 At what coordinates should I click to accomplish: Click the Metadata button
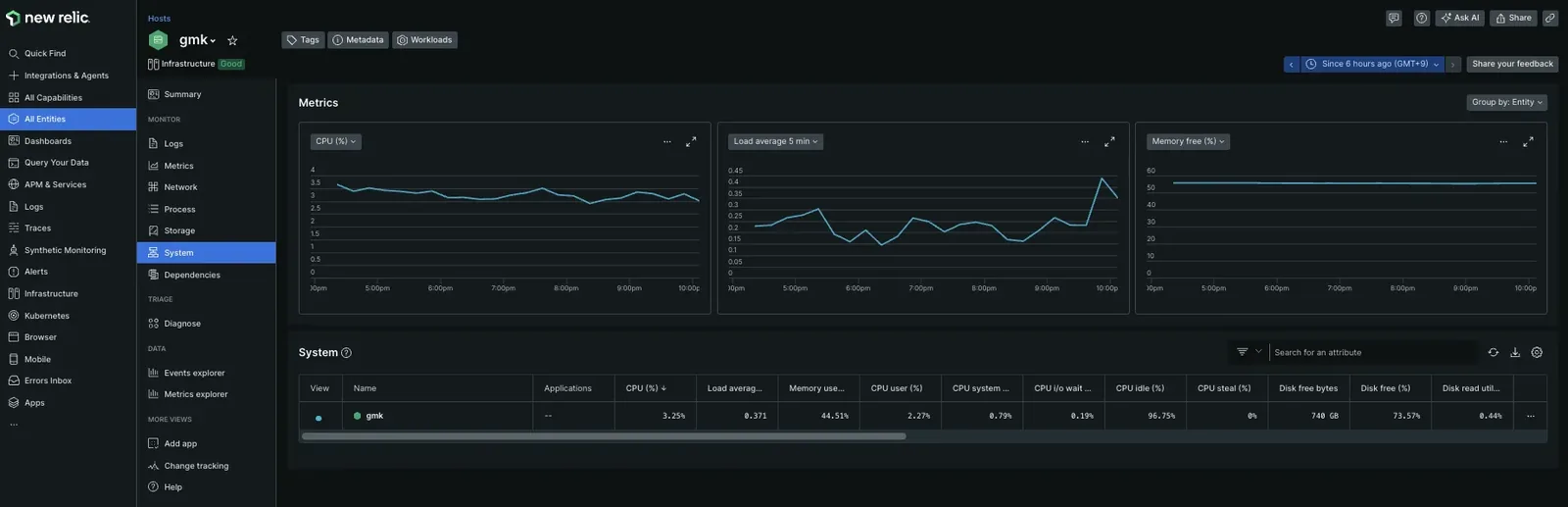click(x=358, y=40)
